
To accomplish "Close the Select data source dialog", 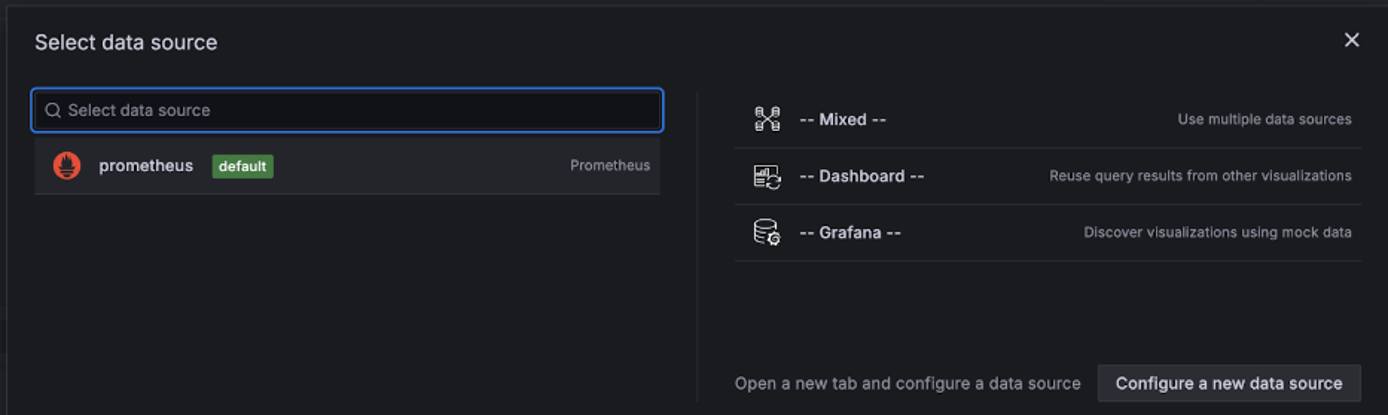I will click(x=1351, y=40).
